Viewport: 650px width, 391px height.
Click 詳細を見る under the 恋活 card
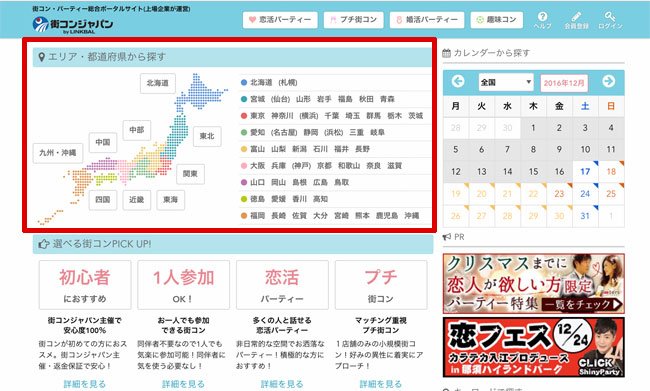pos(282,384)
